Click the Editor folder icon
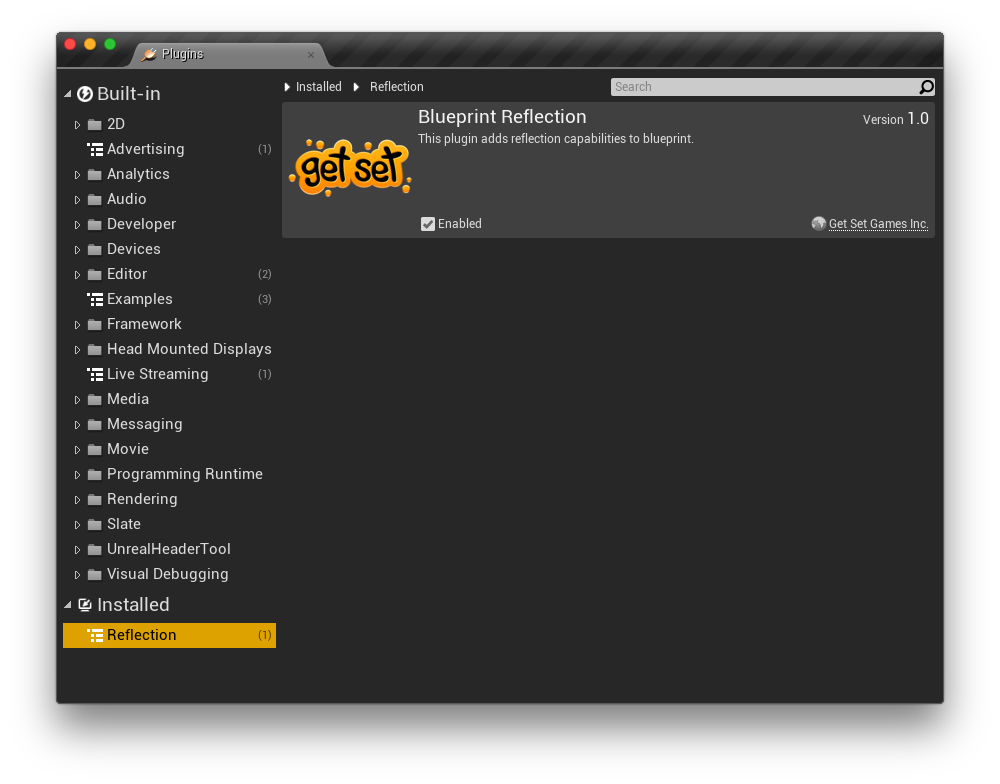1000x784 pixels. 94,274
